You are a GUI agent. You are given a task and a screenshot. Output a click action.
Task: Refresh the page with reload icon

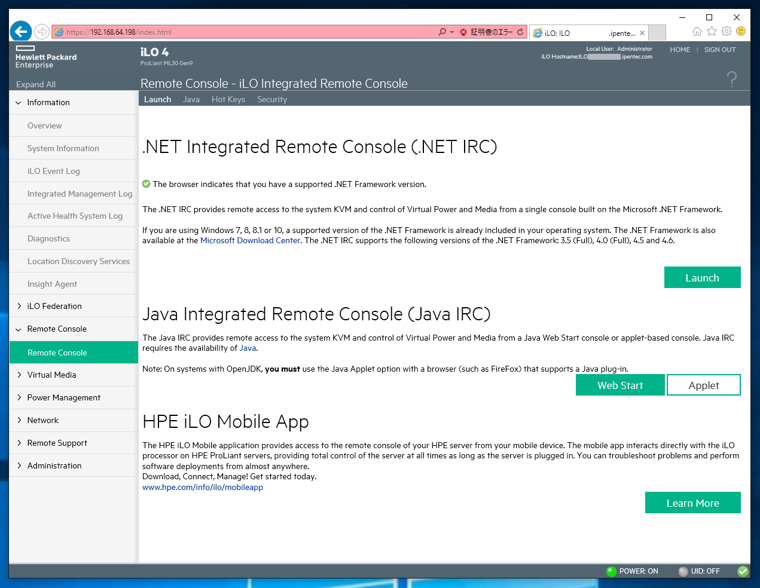tap(520, 32)
